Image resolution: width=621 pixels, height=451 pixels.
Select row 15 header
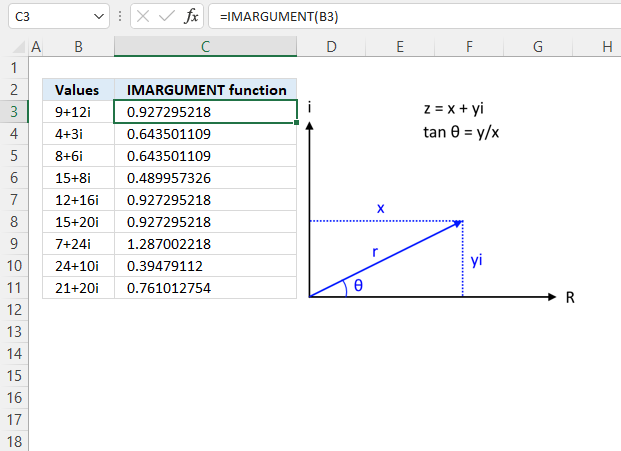coord(14,375)
